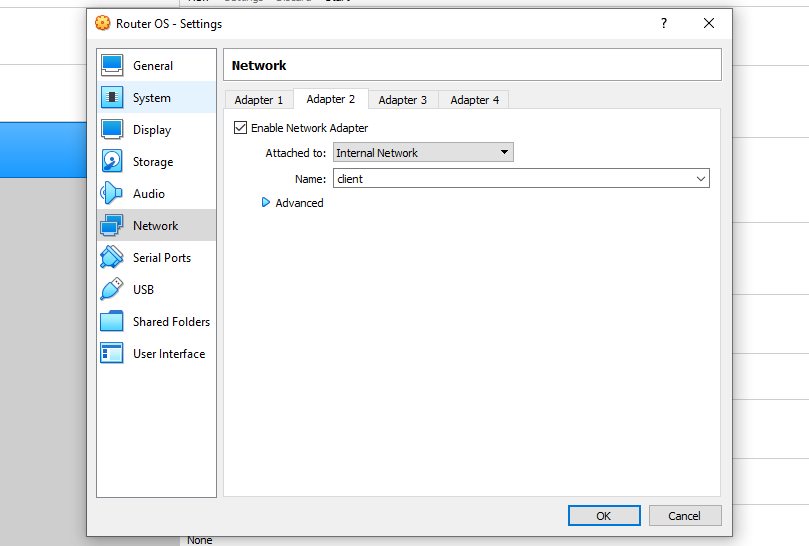This screenshot has width=809, height=546.
Task: Open the Audio category label
Action: coord(149,194)
